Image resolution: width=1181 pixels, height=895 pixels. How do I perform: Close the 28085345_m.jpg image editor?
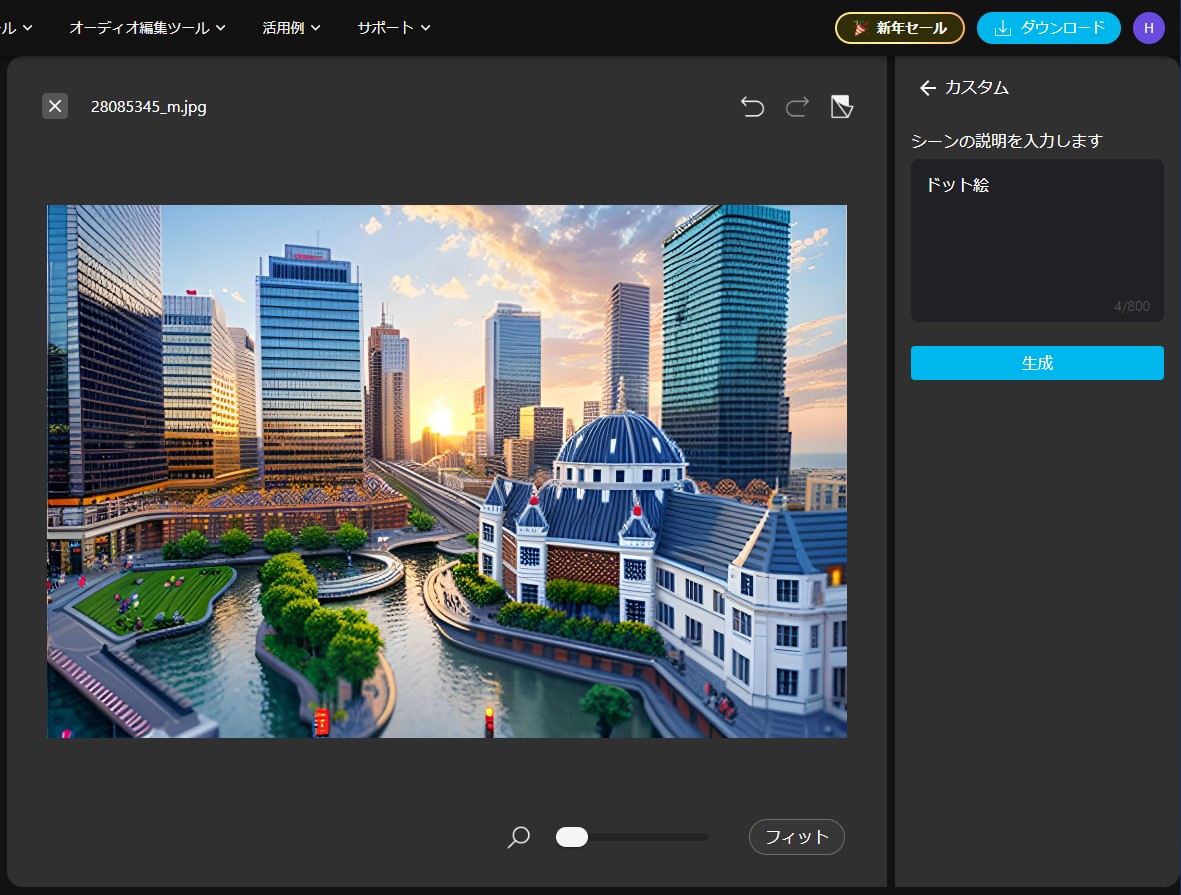point(55,106)
